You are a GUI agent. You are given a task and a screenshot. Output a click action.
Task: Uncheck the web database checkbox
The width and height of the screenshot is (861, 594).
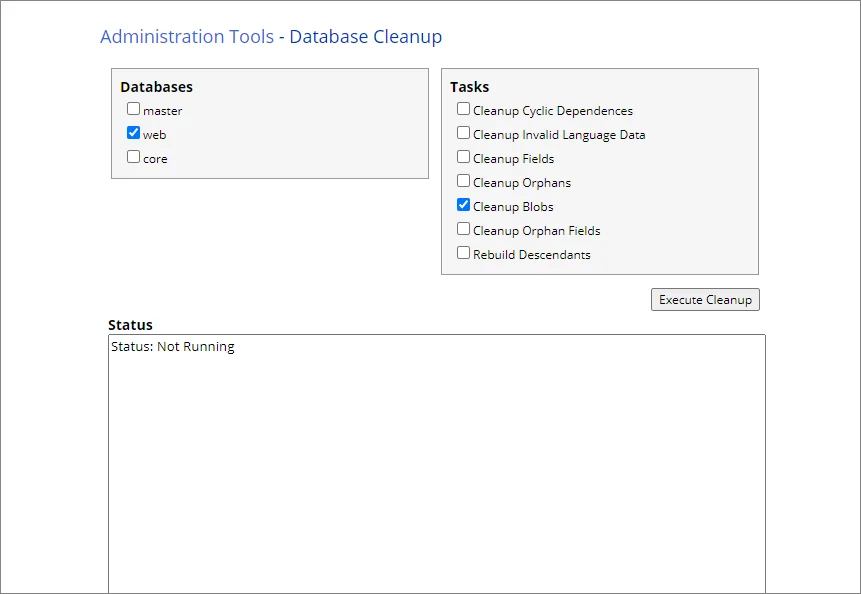pos(133,133)
